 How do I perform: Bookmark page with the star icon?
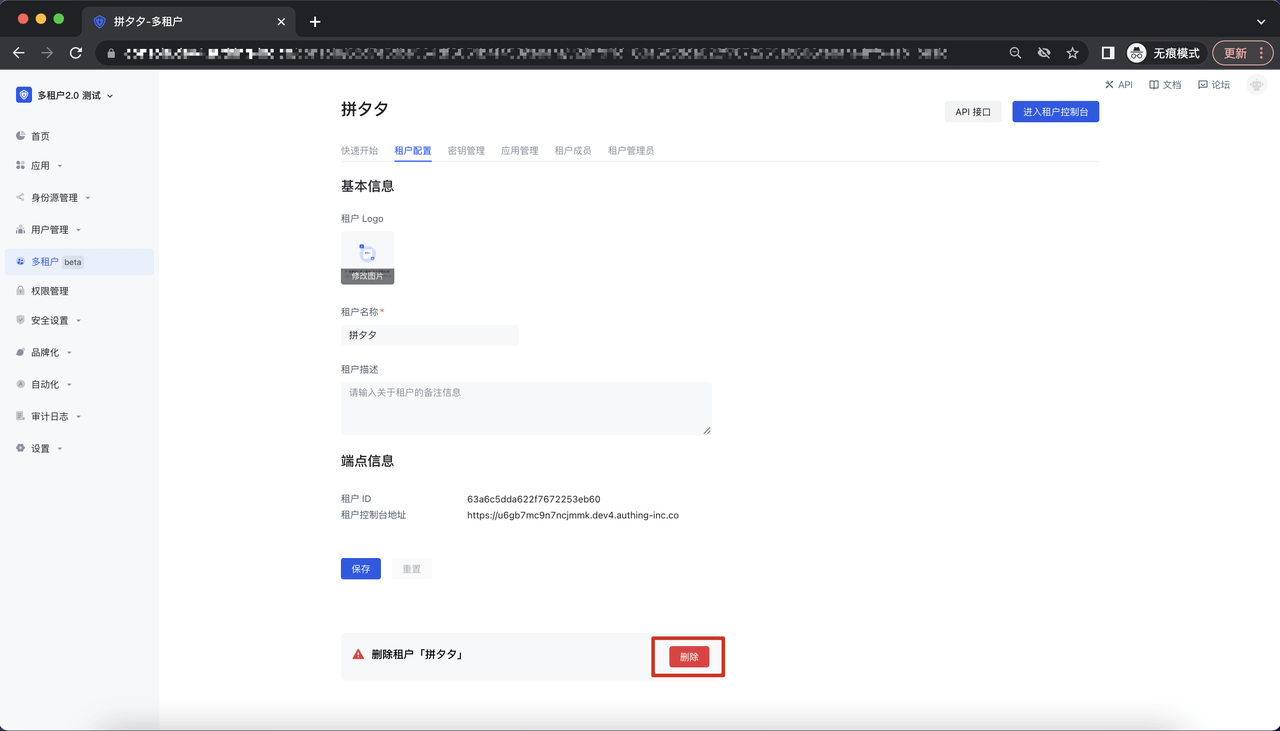(1072, 53)
